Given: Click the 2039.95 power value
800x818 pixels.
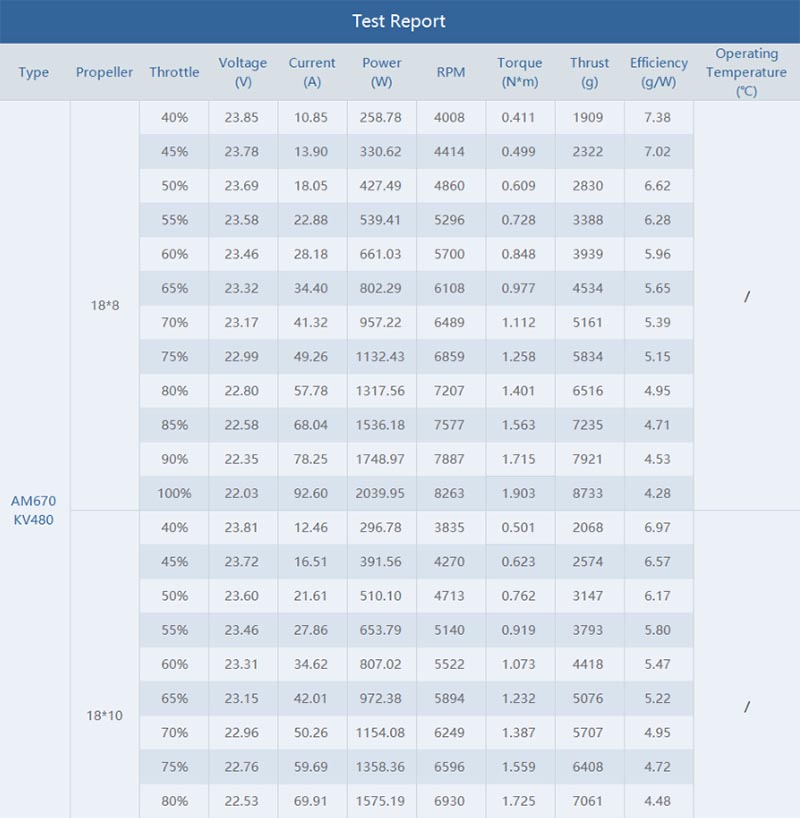Looking at the screenshot, I should [x=382, y=493].
